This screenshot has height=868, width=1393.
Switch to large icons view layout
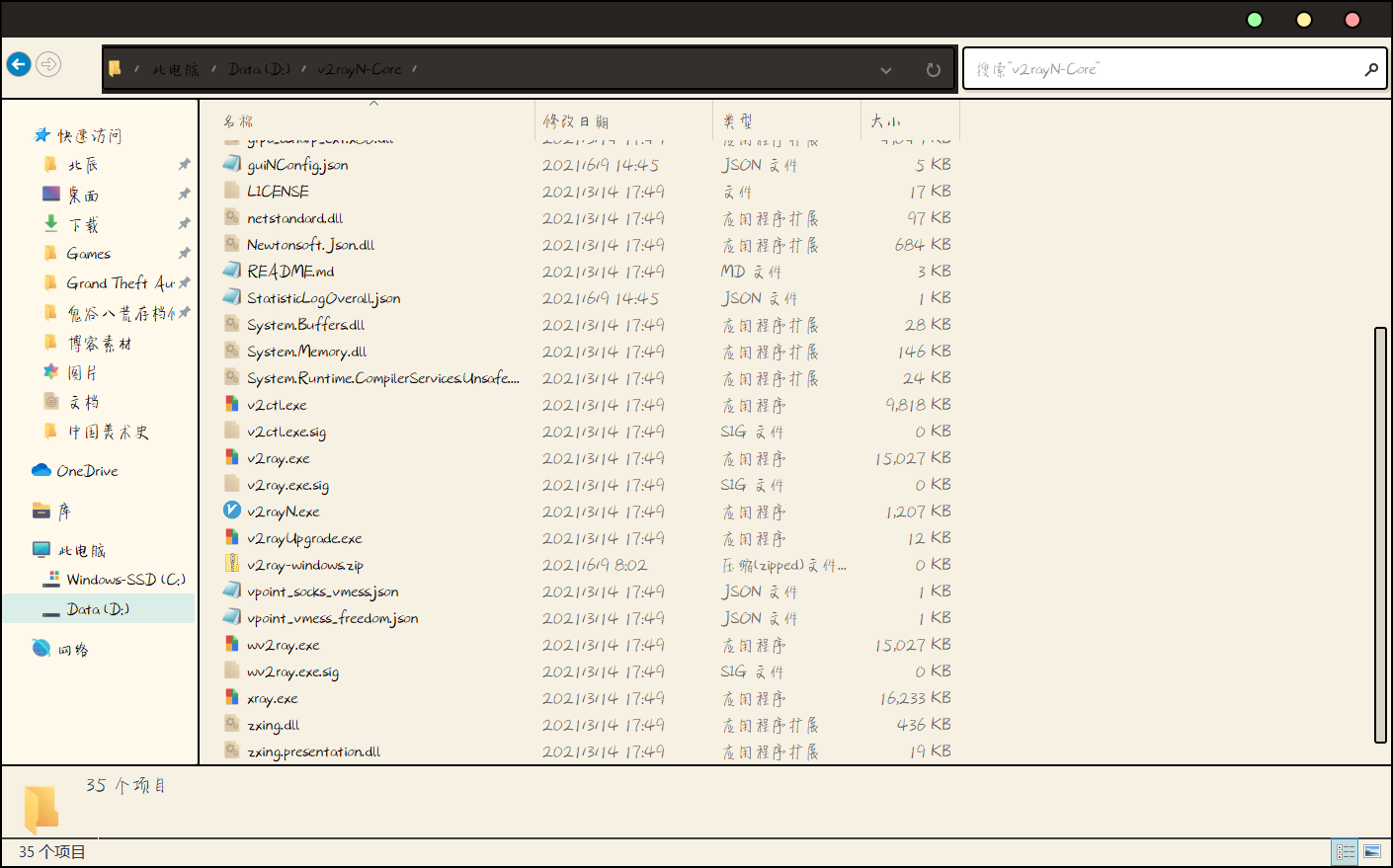1372,851
